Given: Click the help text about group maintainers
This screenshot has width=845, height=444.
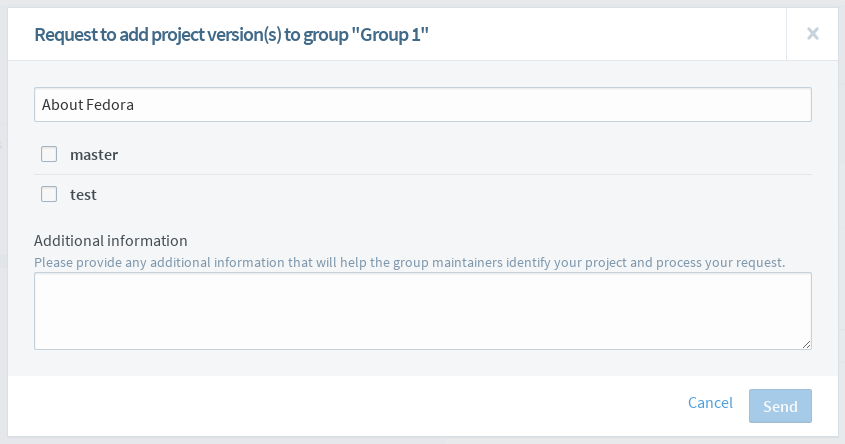Looking at the screenshot, I should (x=410, y=262).
